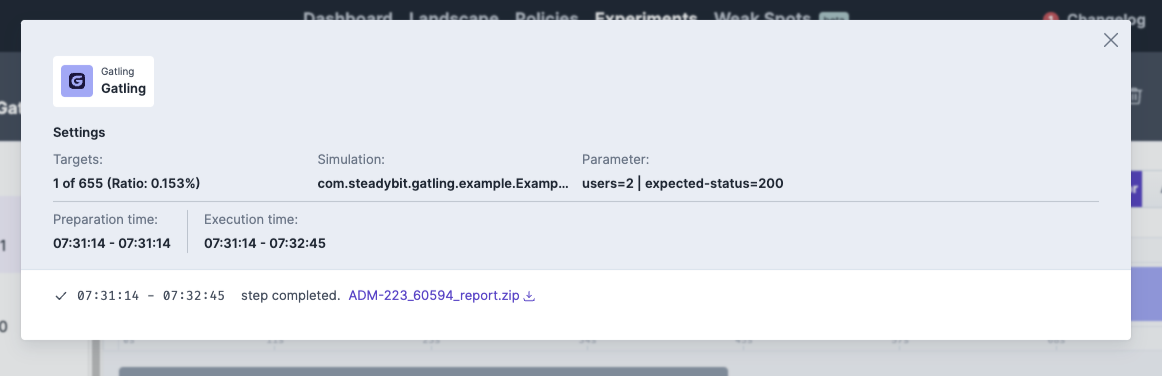Click the red notification badge near Changelog
Image resolution: width=1162 pixels, height=376 pixels.
[x=1050, y=18]
